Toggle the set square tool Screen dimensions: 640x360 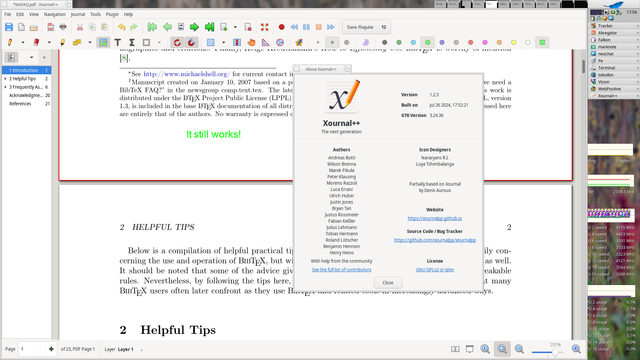point(266,42)
